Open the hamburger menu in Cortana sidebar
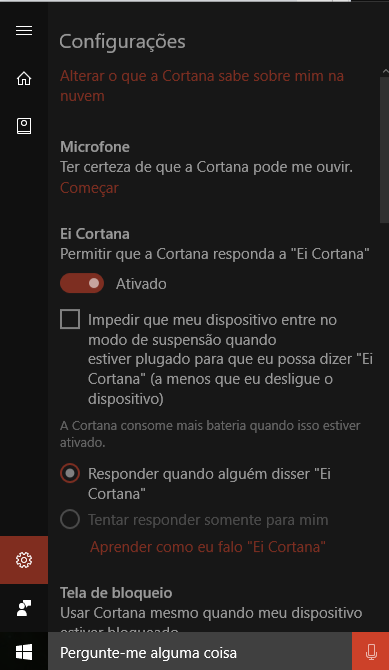 (24, 31)
